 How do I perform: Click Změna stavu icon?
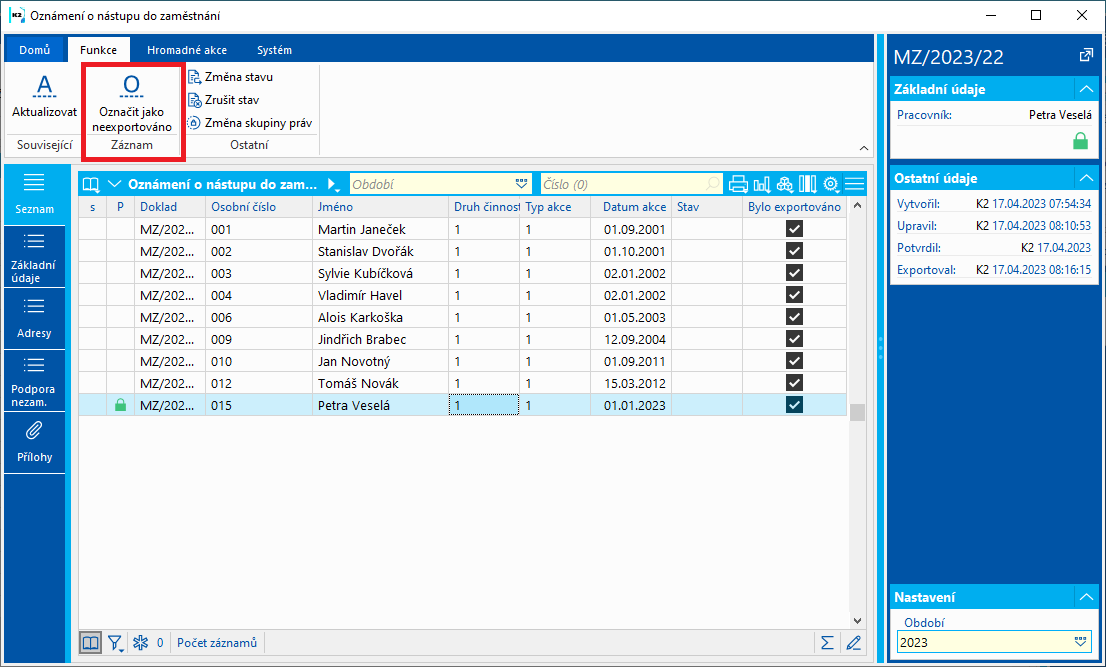[x=194, y=77]
